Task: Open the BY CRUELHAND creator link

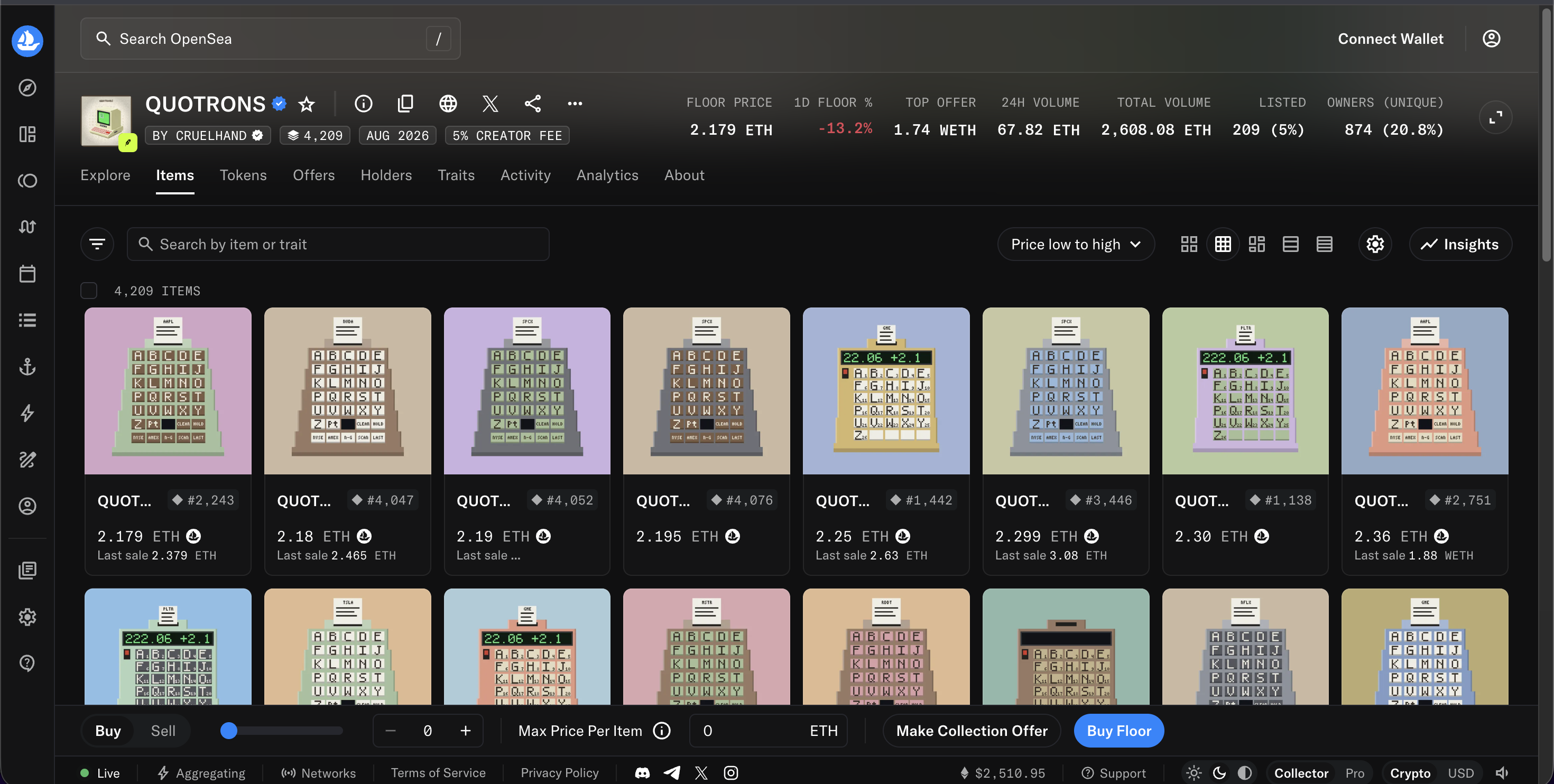Action: tap(208, 135)
